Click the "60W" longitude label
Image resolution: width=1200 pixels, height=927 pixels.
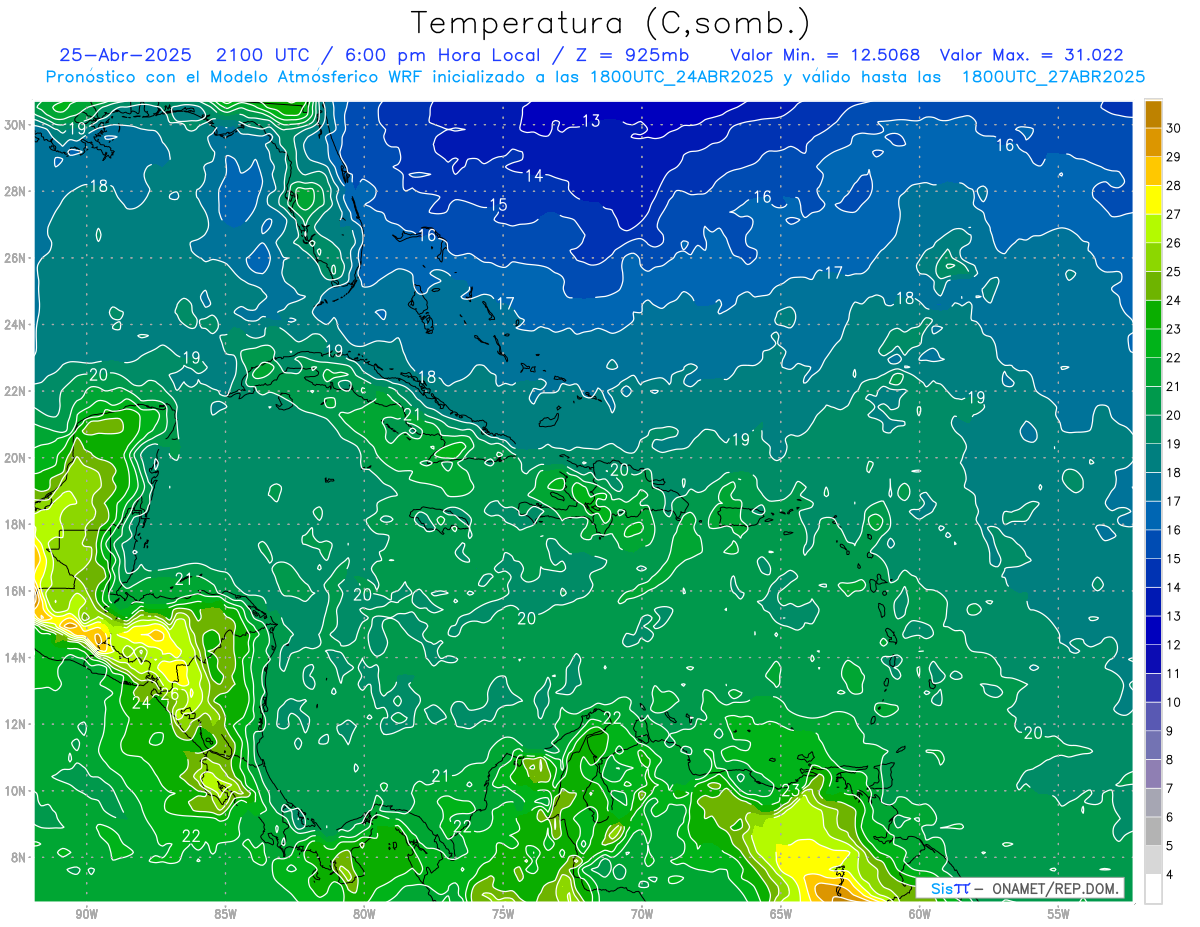pyautogui.click(x=920, y=914)
